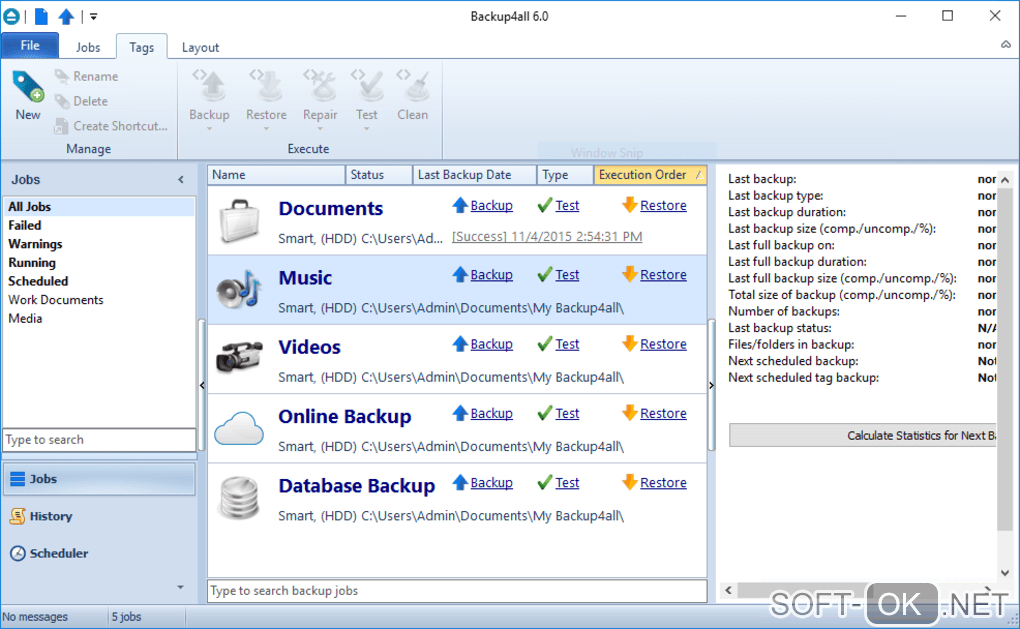Viewport: 1020px width, 629px height.
Task: Sort by the Type column header
Action: point(565,175)
